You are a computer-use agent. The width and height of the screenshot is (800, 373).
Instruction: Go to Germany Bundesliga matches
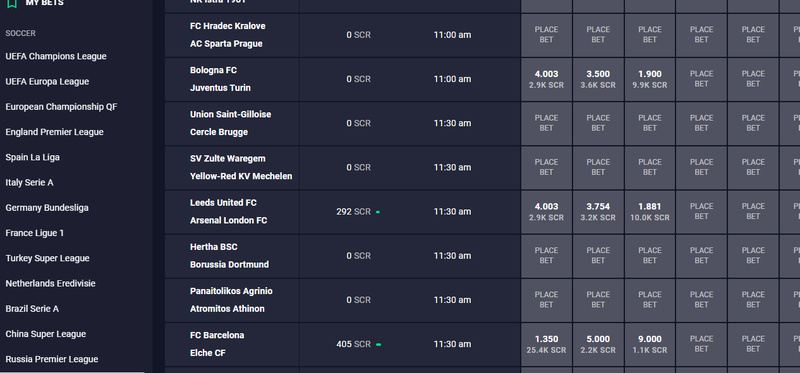[x=47, y=208]
